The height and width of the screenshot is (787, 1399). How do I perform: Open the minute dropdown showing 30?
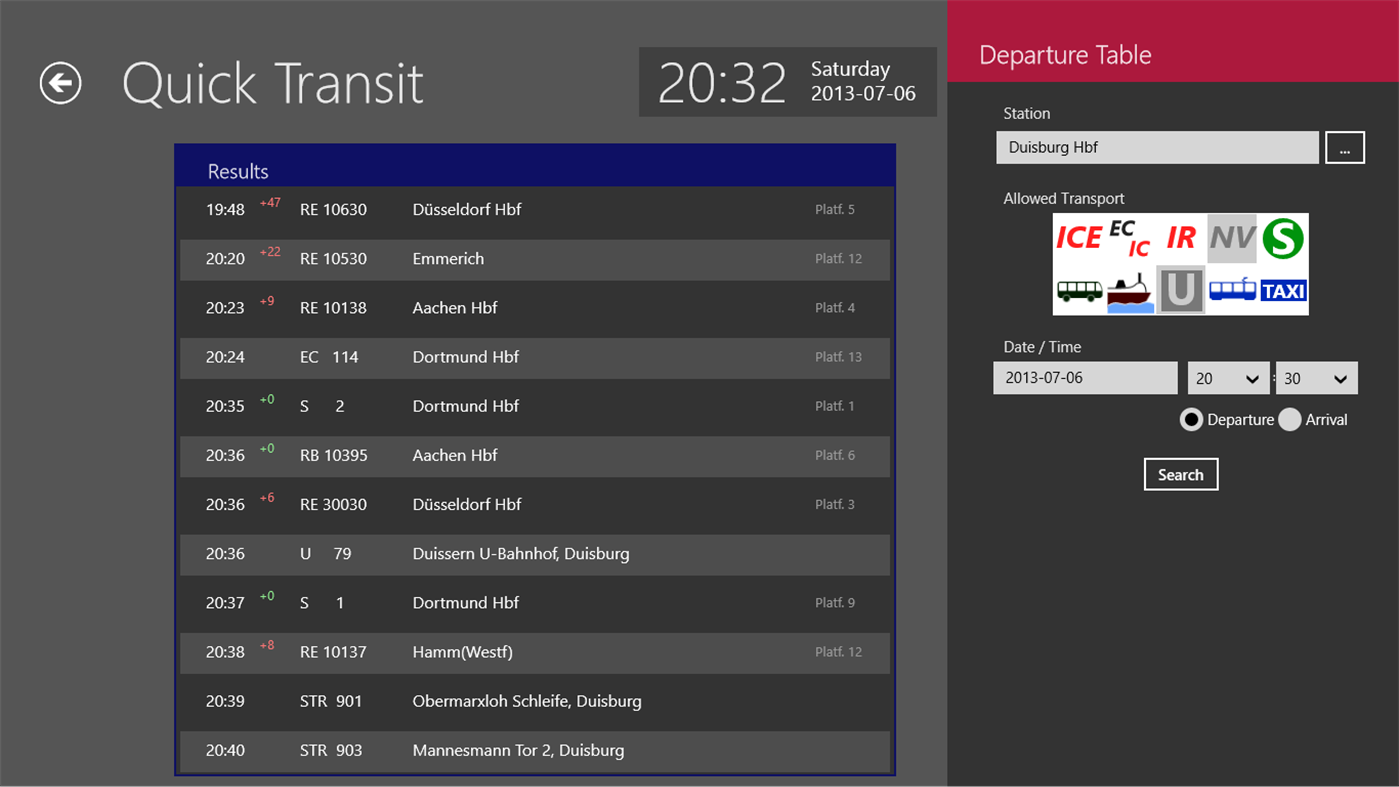click(x=1316, y=377)
